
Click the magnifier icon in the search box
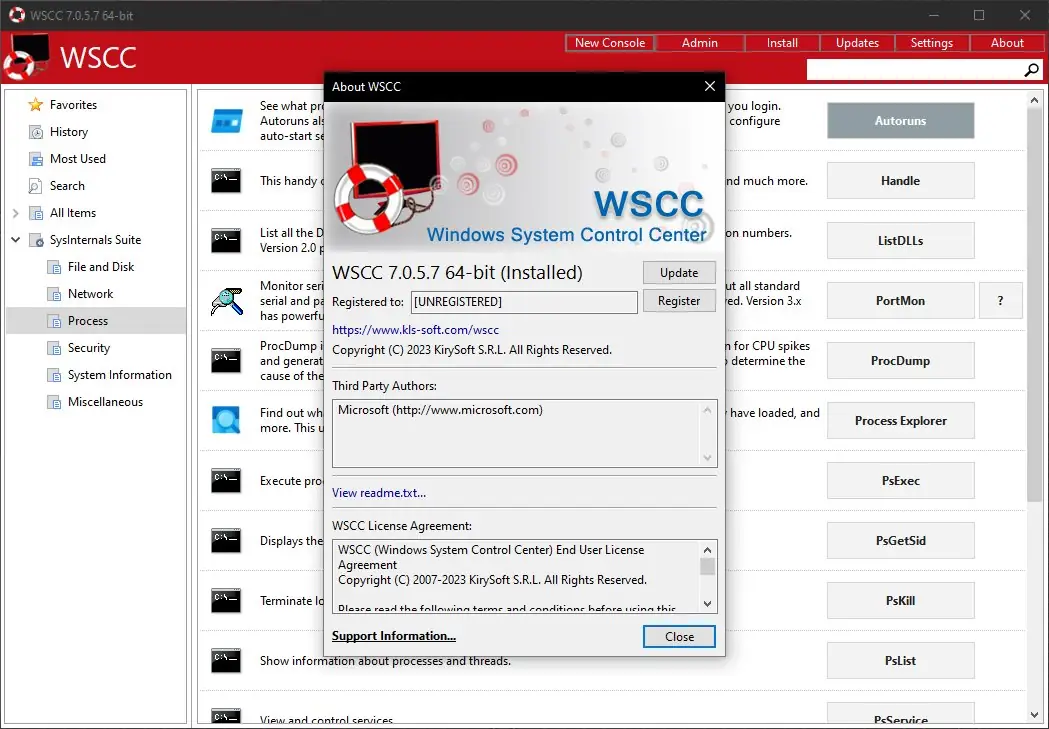tap(1031, 70)
